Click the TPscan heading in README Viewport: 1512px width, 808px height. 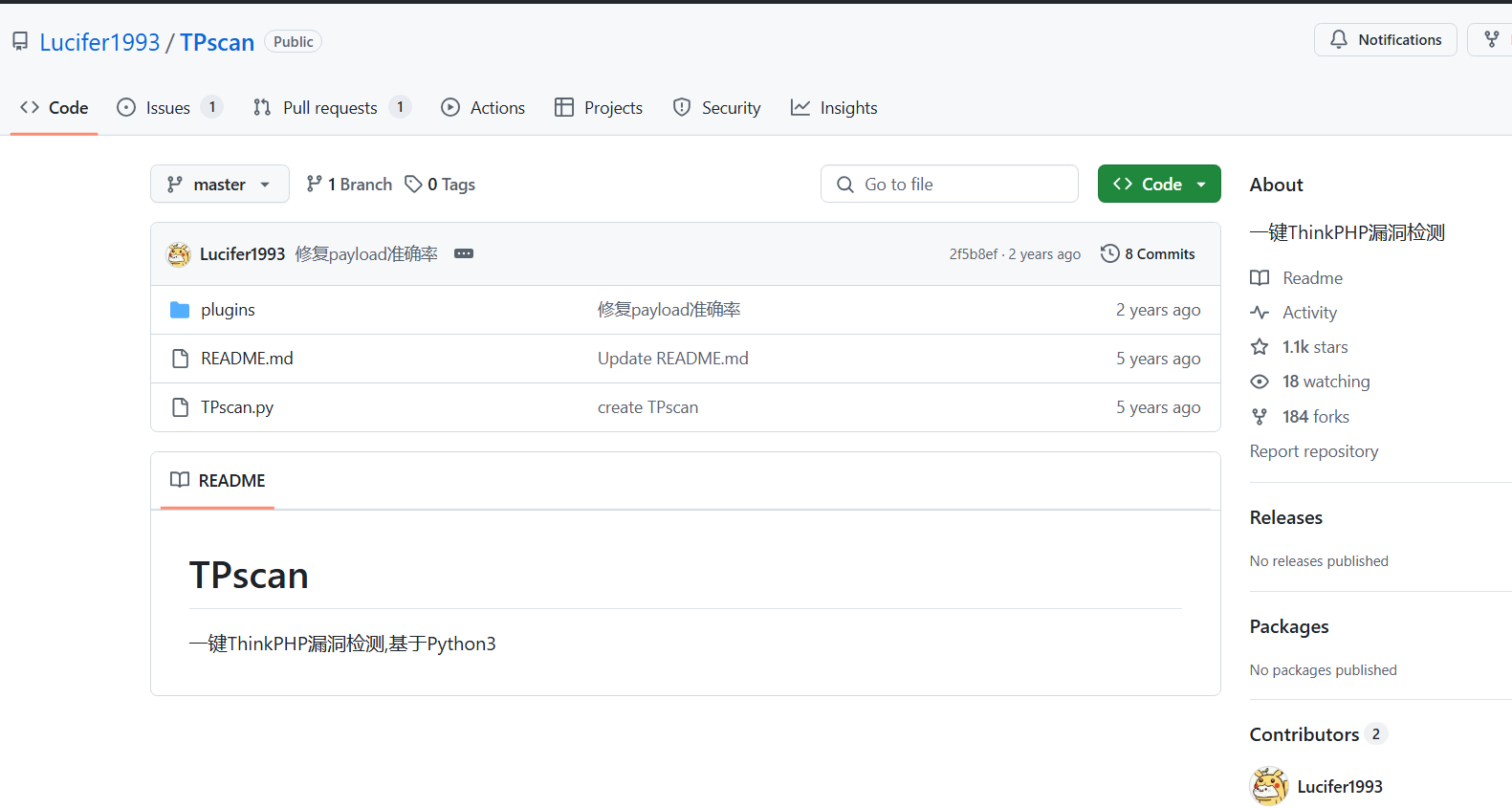[249, 576]
